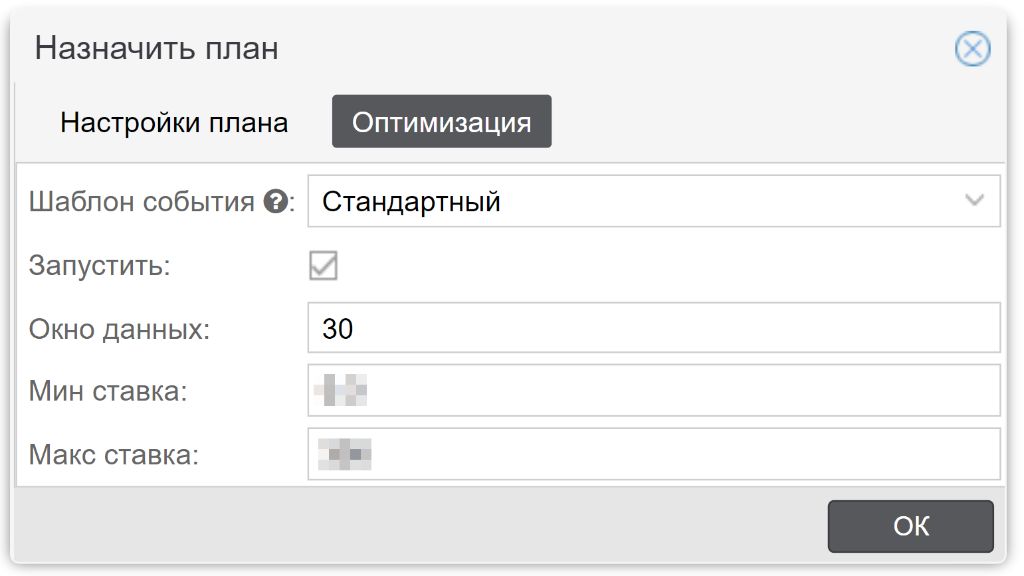Click the Макс ставка label
The image size is (1024, 576).
[114, 455]
